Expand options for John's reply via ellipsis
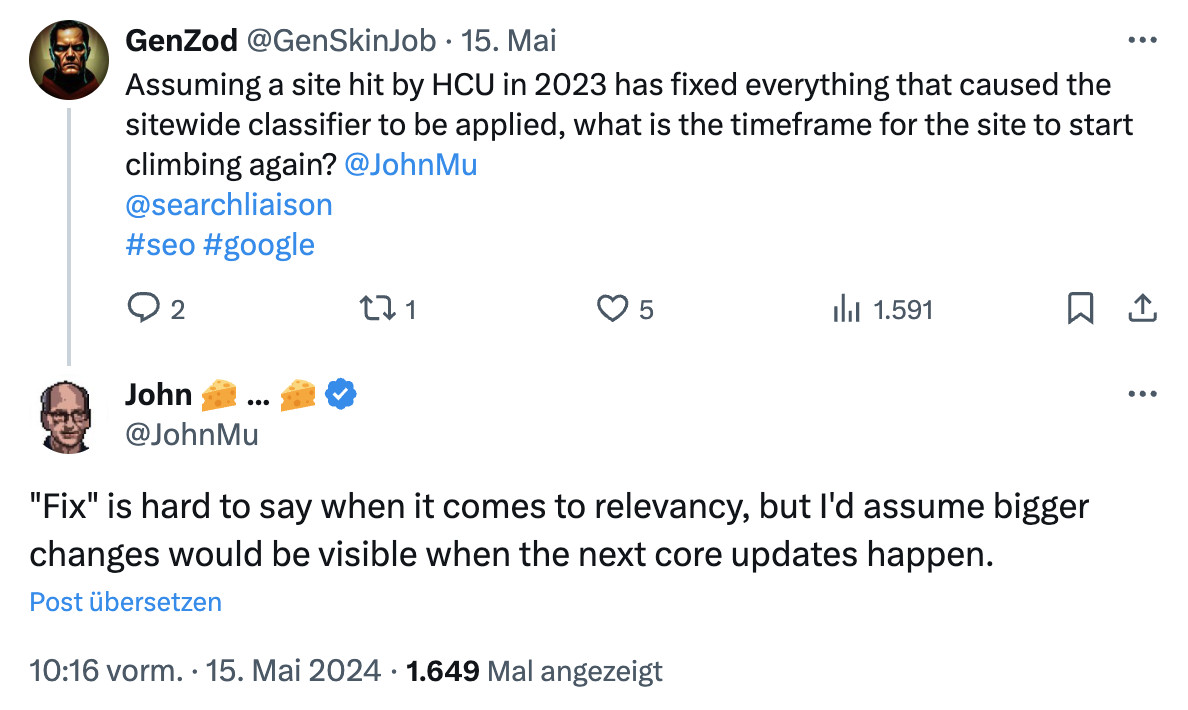 tap(1141, 393)
